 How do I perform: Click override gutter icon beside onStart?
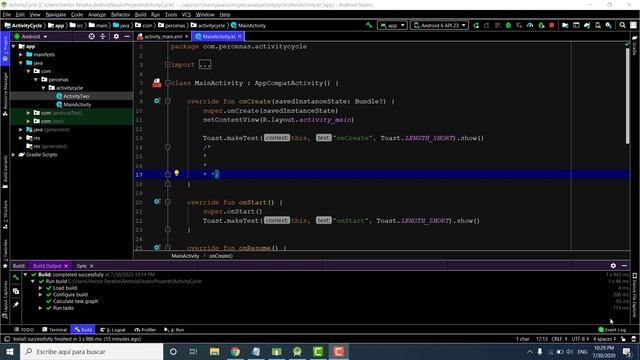157,202
